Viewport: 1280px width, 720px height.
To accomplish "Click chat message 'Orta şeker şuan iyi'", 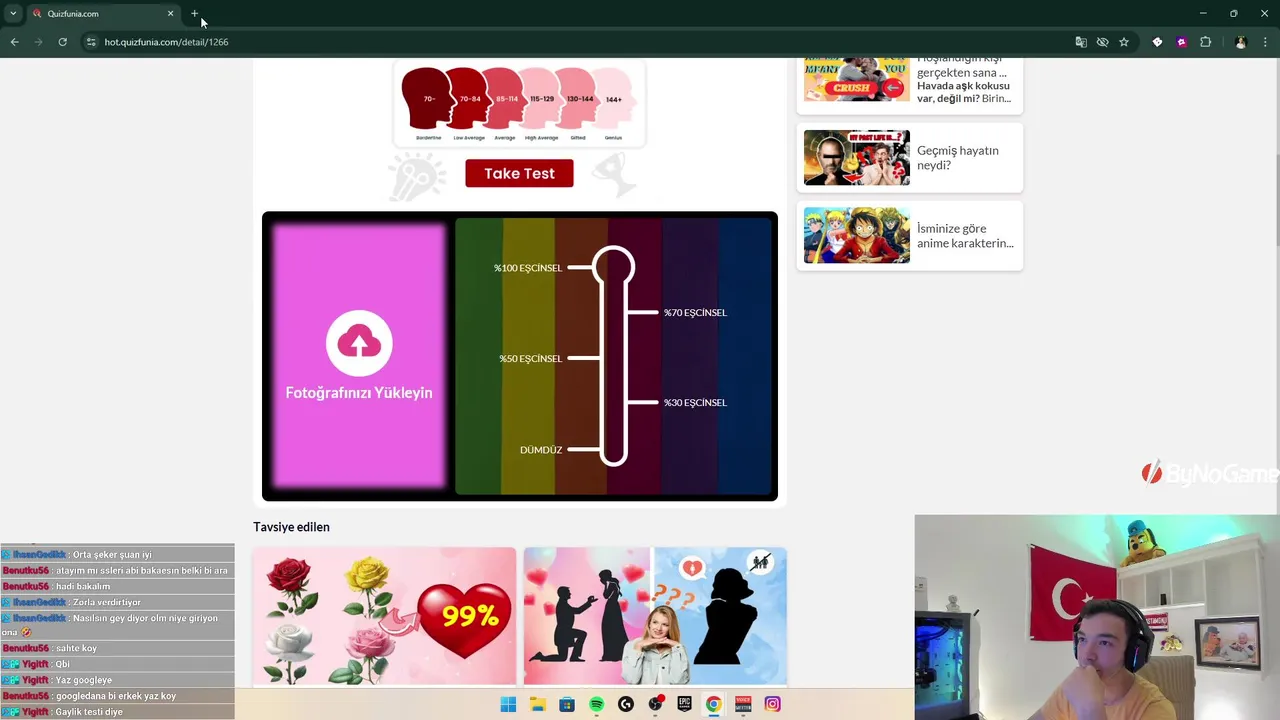I will click(x=112, y=555).
